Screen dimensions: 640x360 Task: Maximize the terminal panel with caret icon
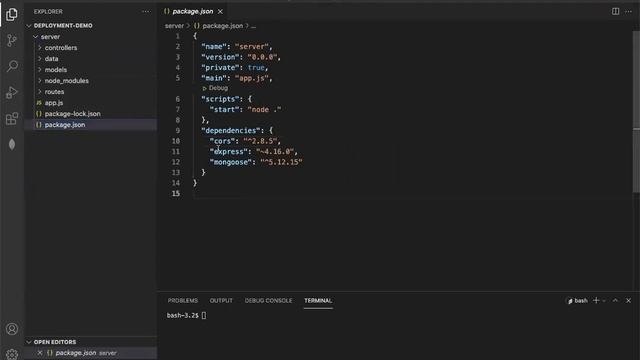pyautogui.click(x=615, y=300)
